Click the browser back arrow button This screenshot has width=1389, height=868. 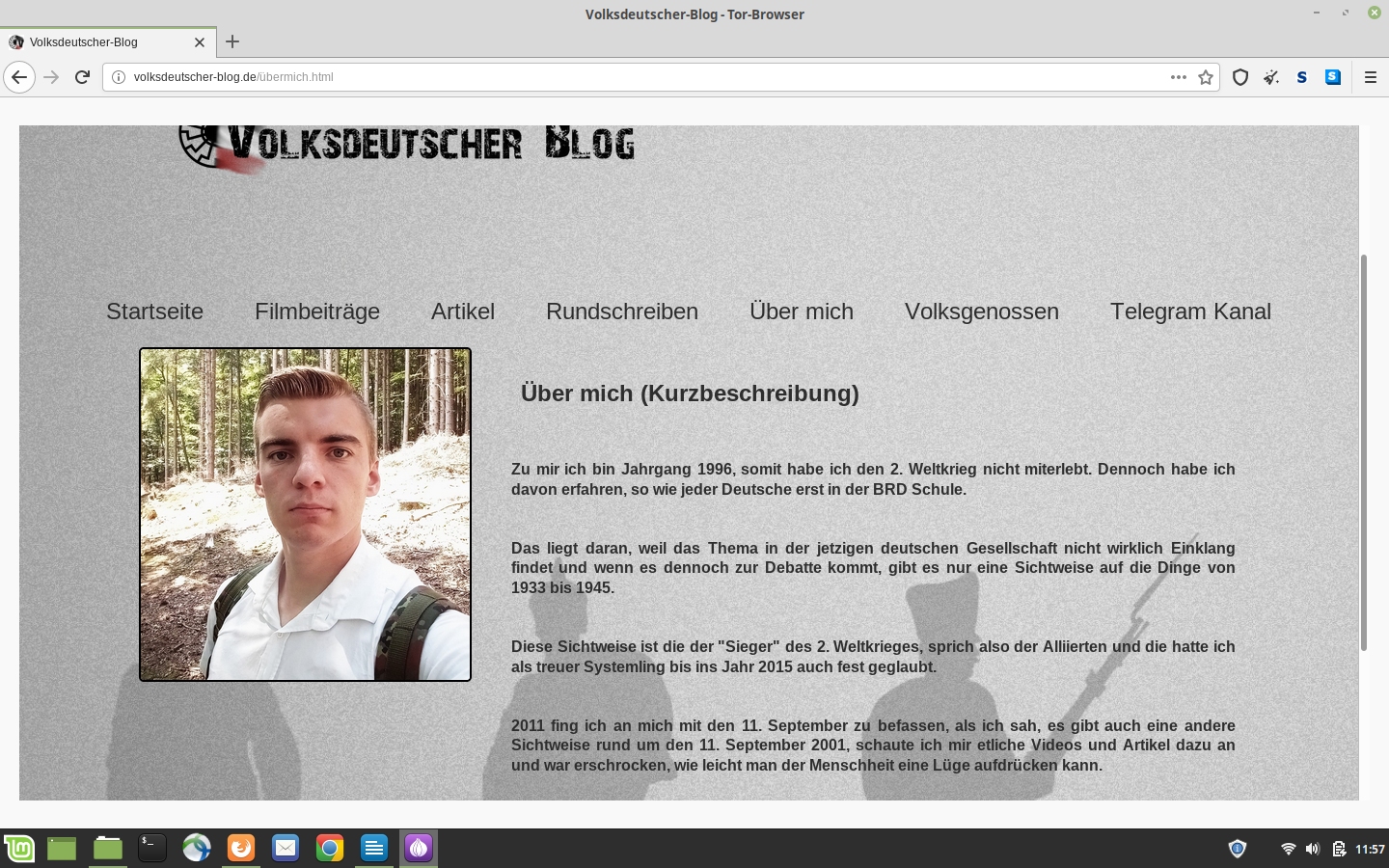coord(19,77)
